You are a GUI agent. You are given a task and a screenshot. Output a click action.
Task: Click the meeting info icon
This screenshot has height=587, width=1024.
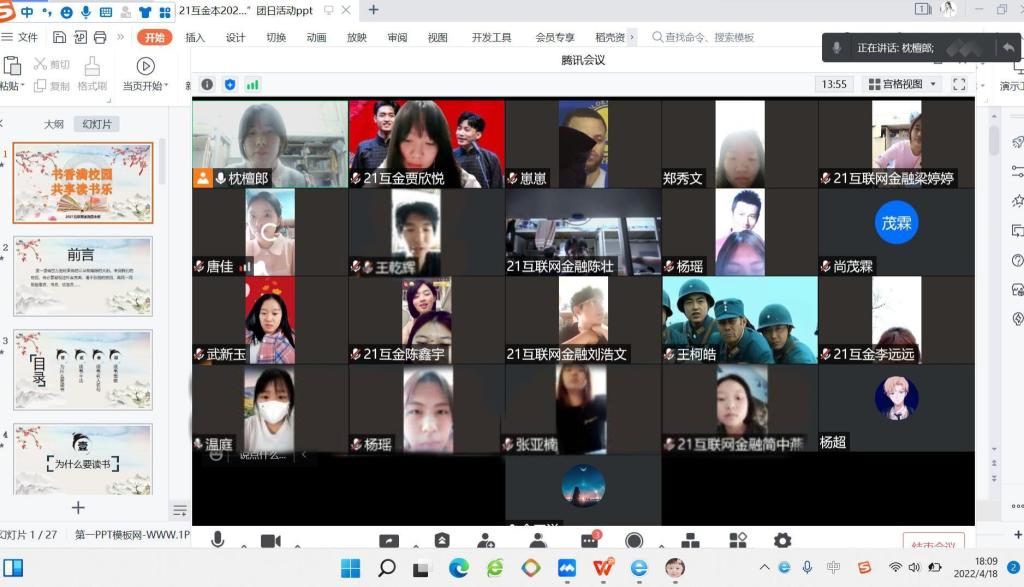[207, 85]
